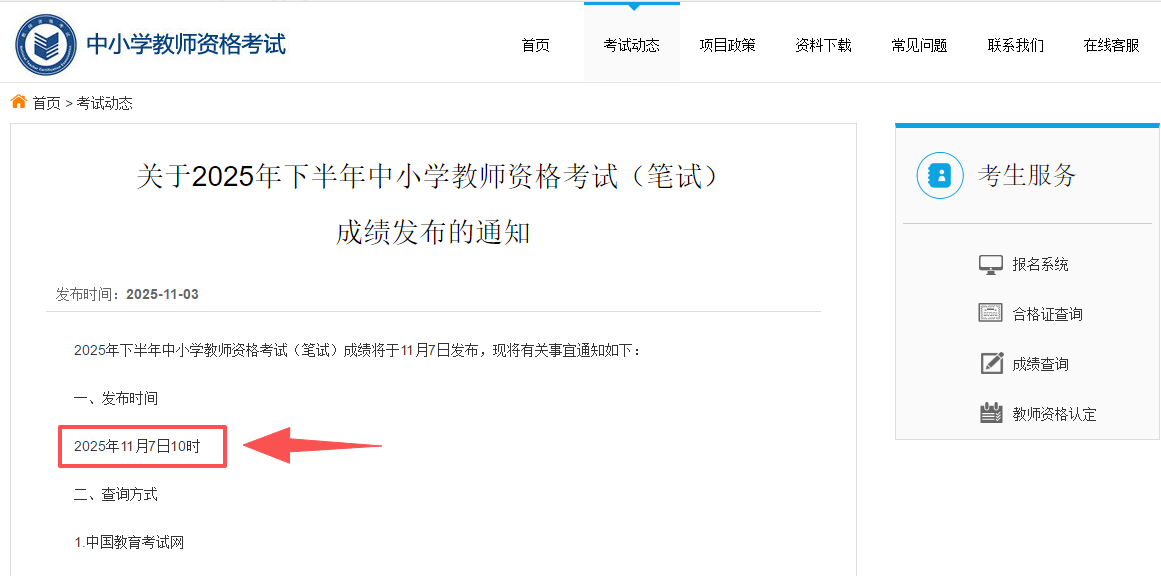Open the 项目政策 menu item
This screenshot has height=576, width=1161.
pyautogui.click(x=727, y=45)
